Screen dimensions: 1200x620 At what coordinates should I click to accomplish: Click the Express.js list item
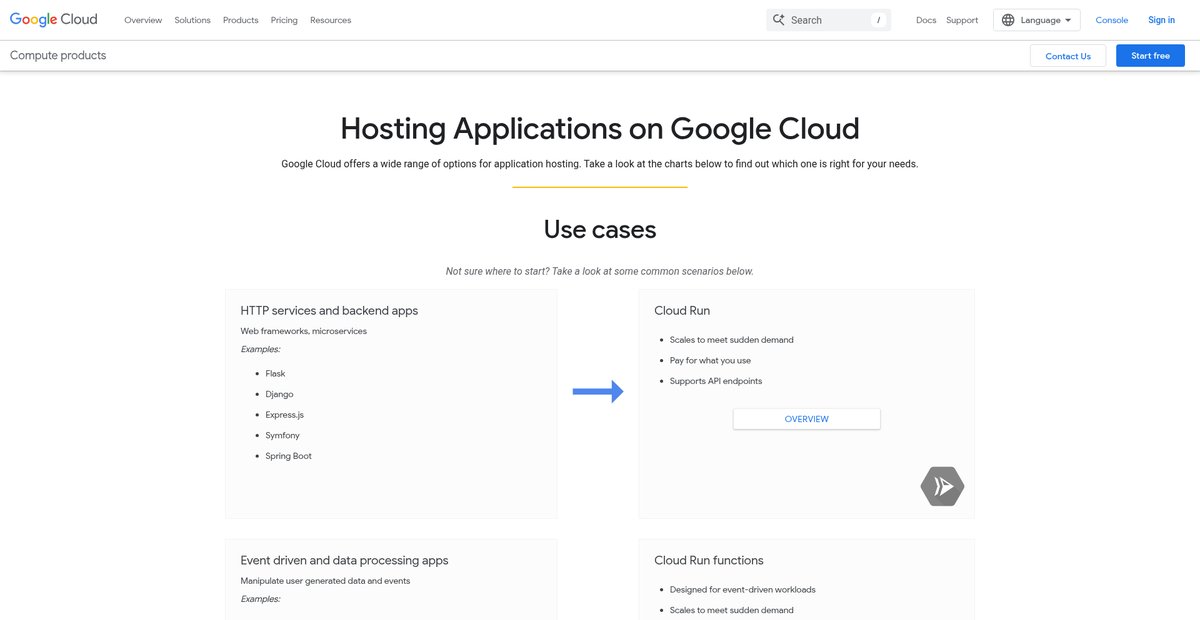coord(284,415)
